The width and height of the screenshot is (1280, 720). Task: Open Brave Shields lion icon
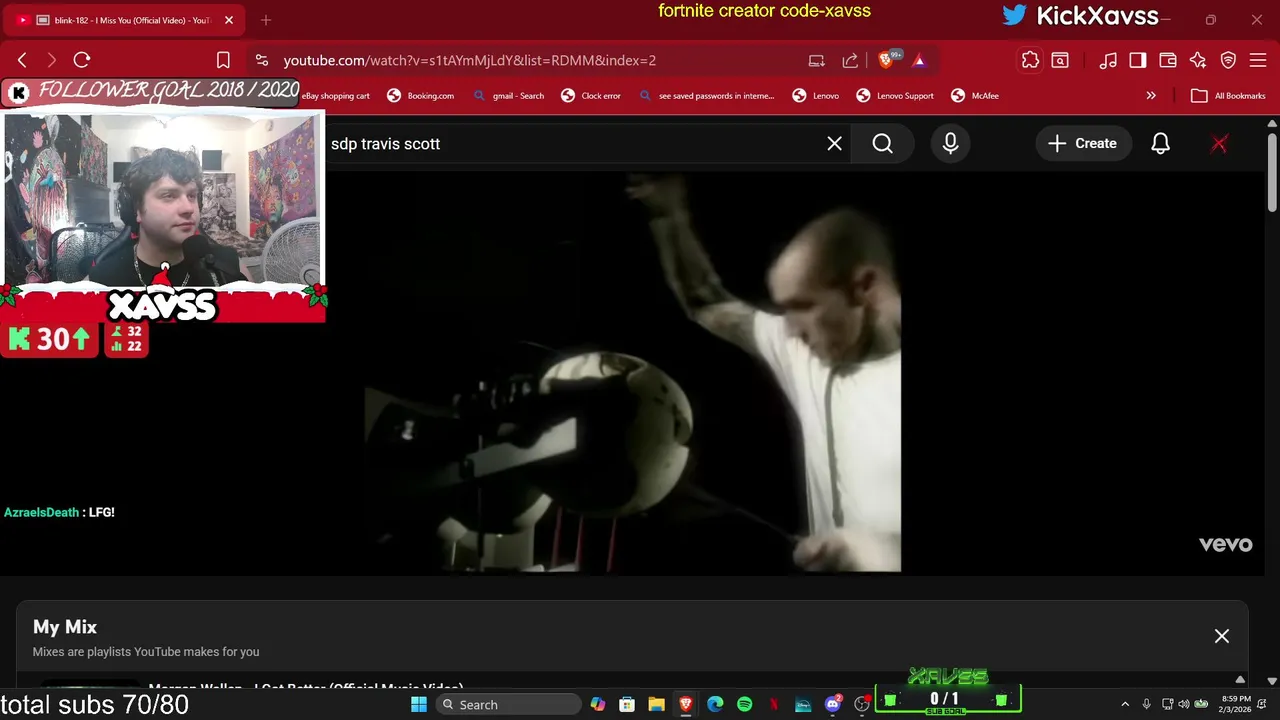[885, 60]
